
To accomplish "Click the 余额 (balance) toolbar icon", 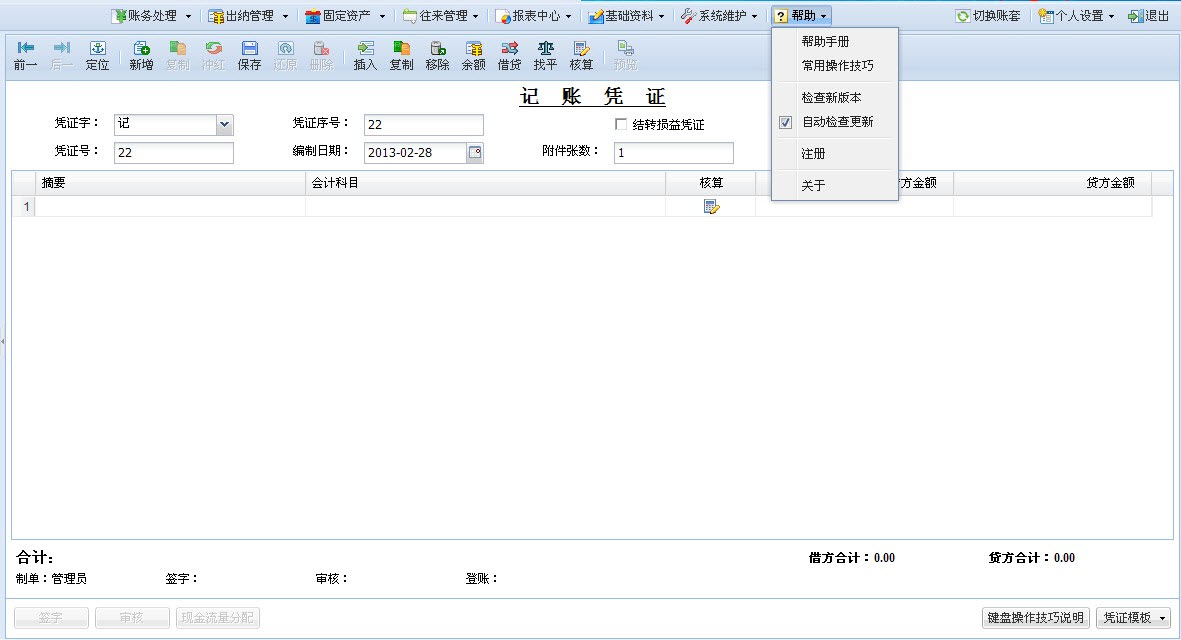I will tap(473, 48).
